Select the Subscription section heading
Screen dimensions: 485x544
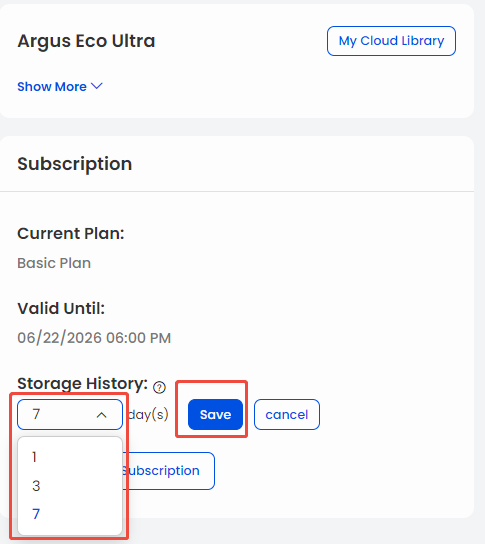click(x=75, y=164)
